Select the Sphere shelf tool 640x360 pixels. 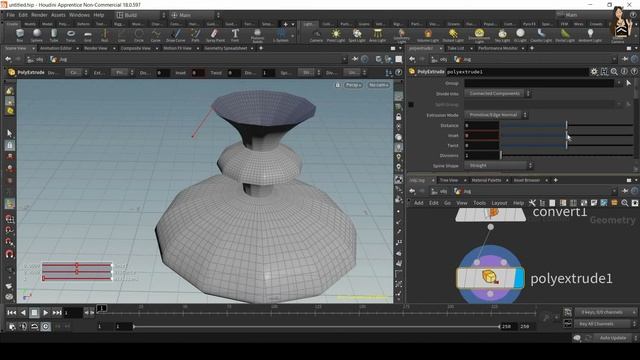point(37,35)
